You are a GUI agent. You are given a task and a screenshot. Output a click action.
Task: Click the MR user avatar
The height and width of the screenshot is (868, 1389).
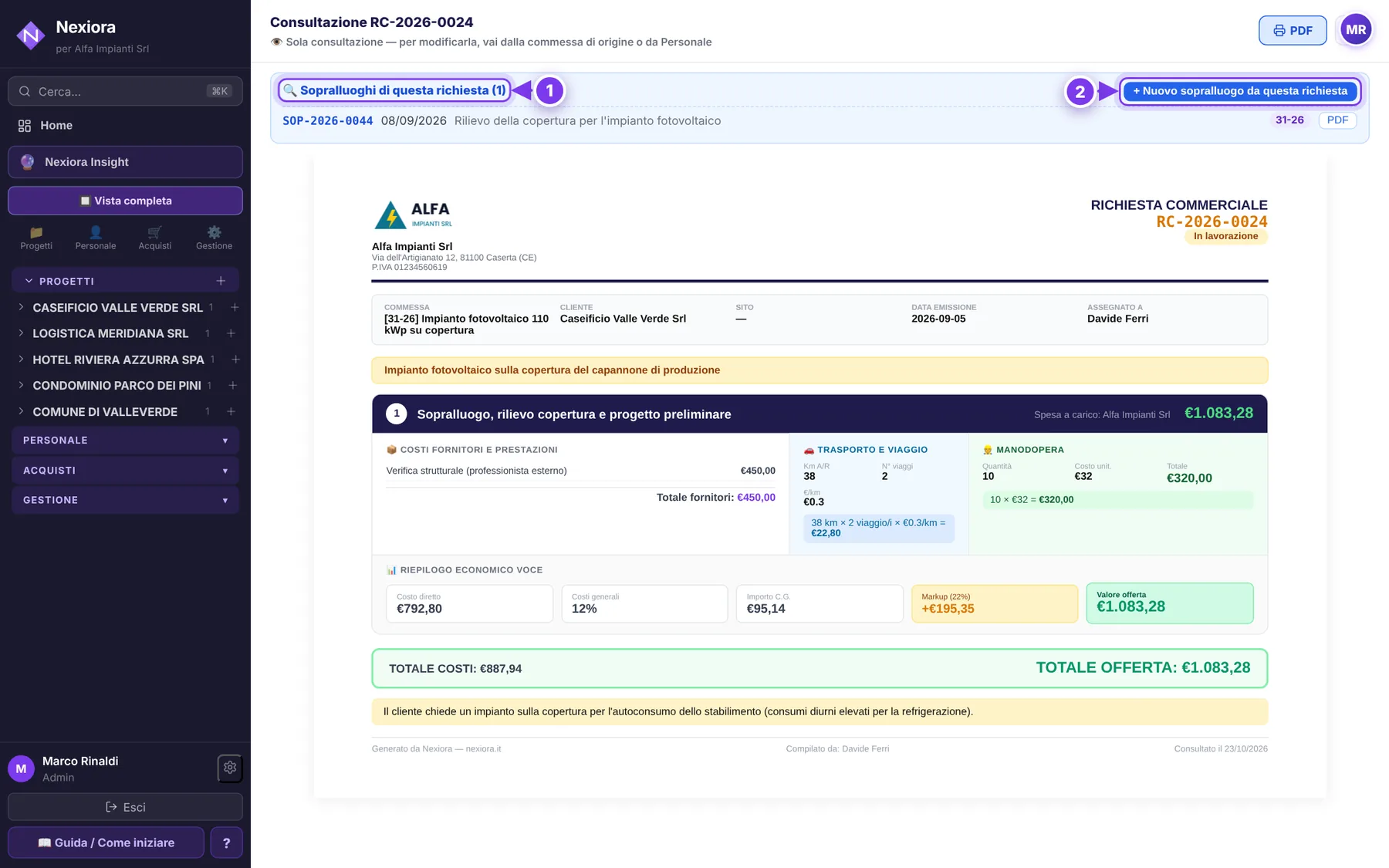click(x=1356, y=30)
